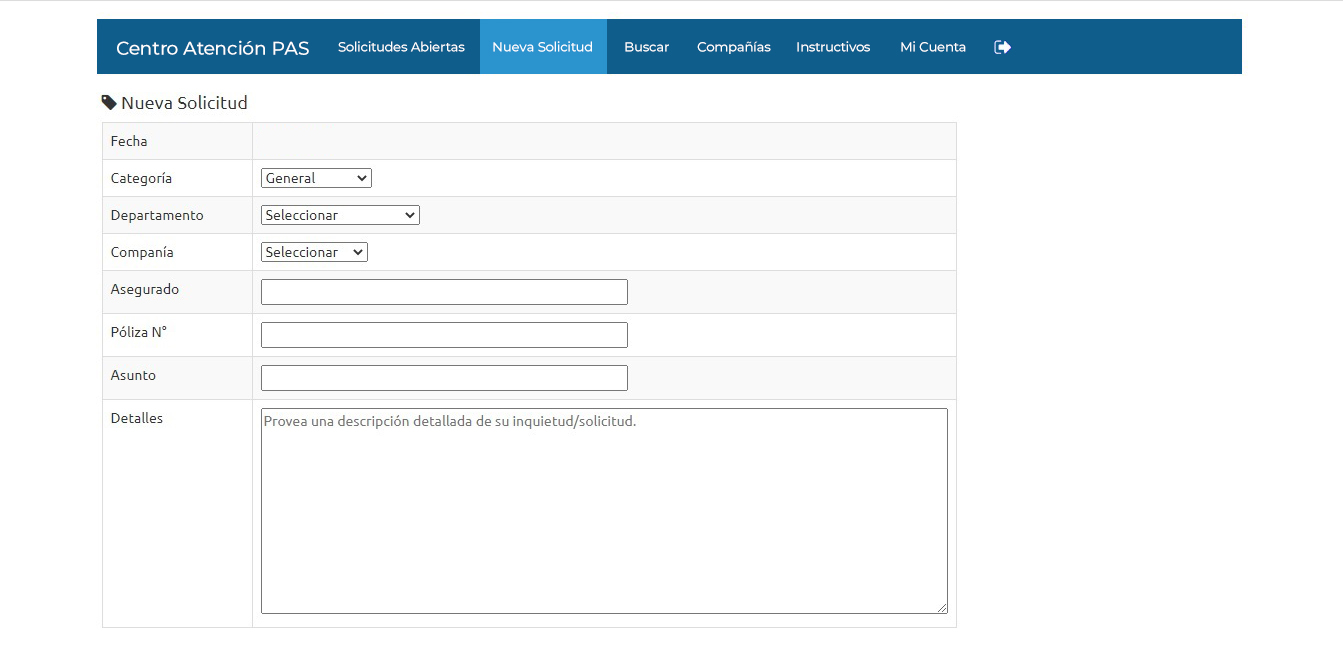Viewport: 1343px width, 656px height.
Task: Open the Compañía dropdown
Action: point(314,252)
